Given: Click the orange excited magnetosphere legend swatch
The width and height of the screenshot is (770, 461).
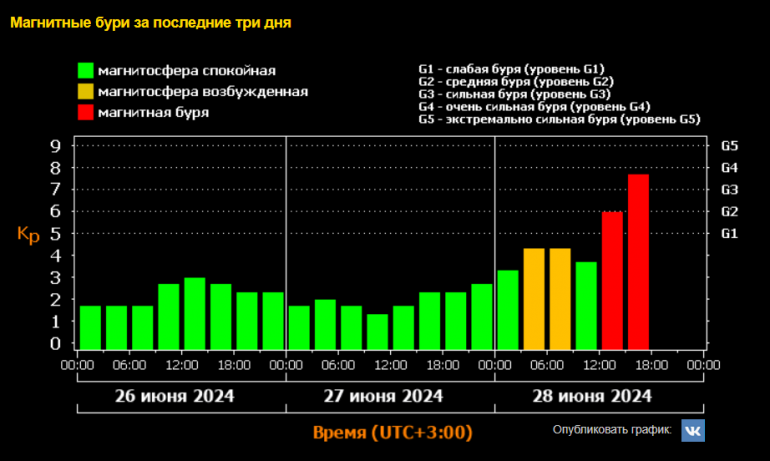Looking at the screenshot, I should coord(87,92).
